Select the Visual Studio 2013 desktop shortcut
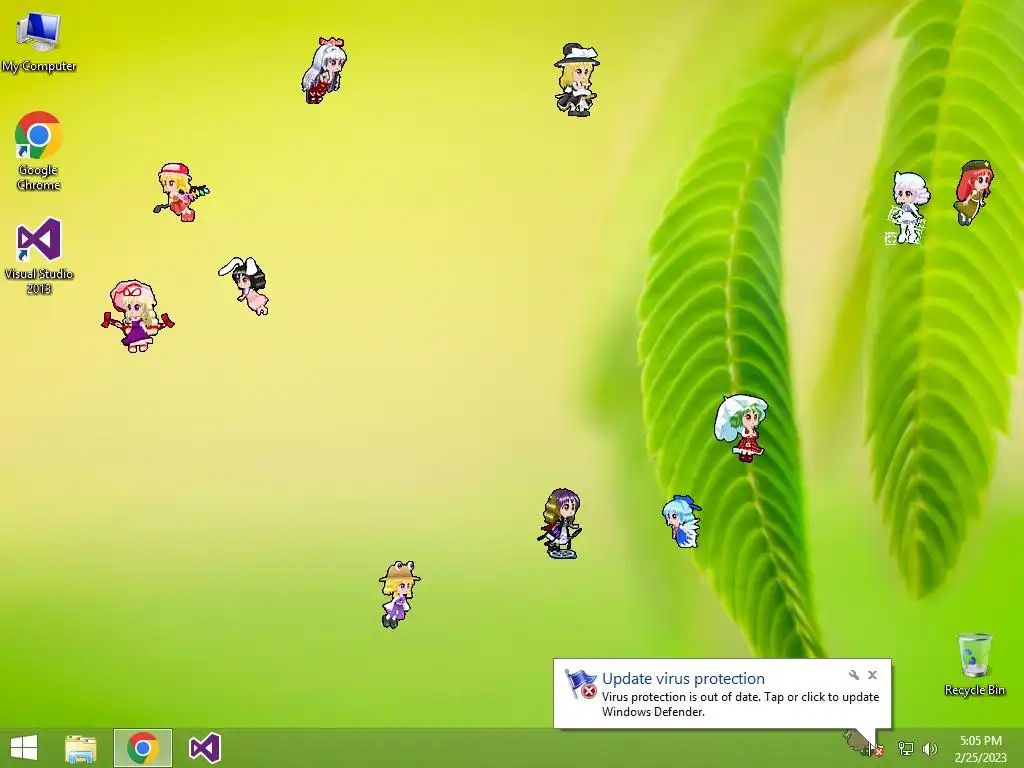1024x768 pixels. pyautogui.click(x=39, y=256)
